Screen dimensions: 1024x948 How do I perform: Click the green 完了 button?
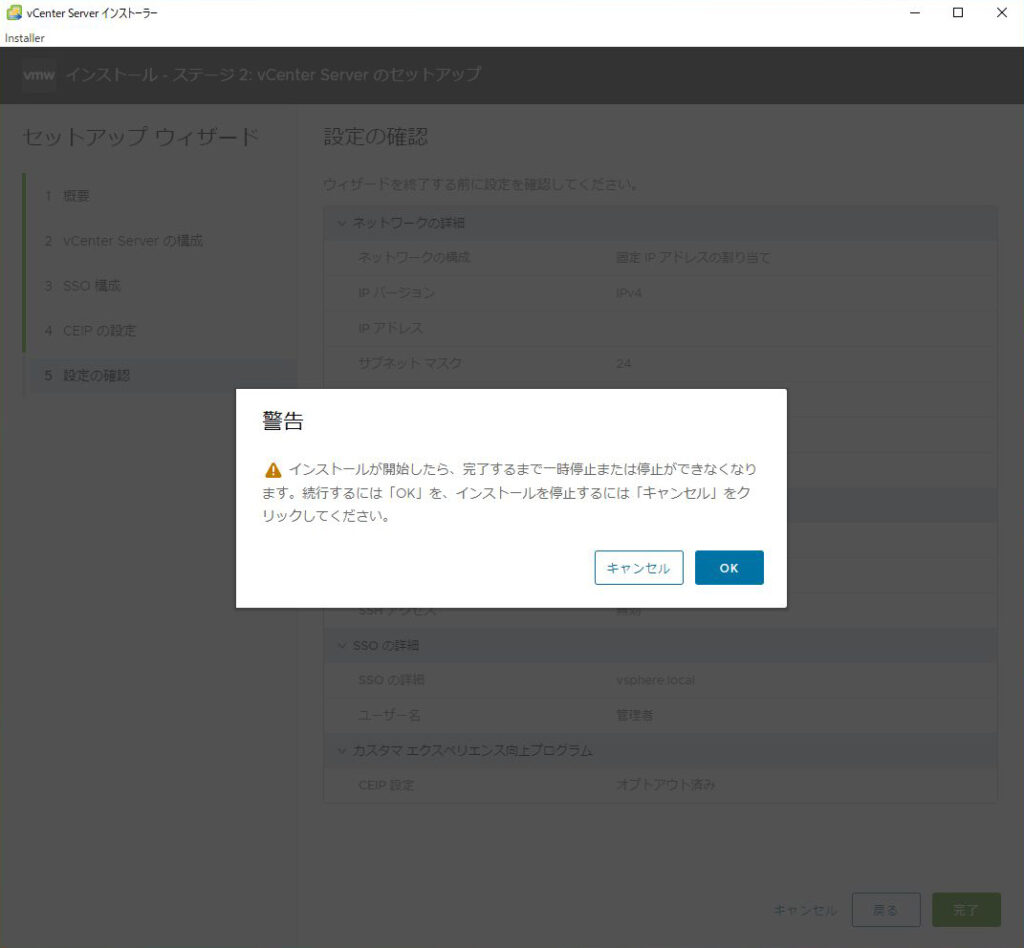click(x=966, y=910)
